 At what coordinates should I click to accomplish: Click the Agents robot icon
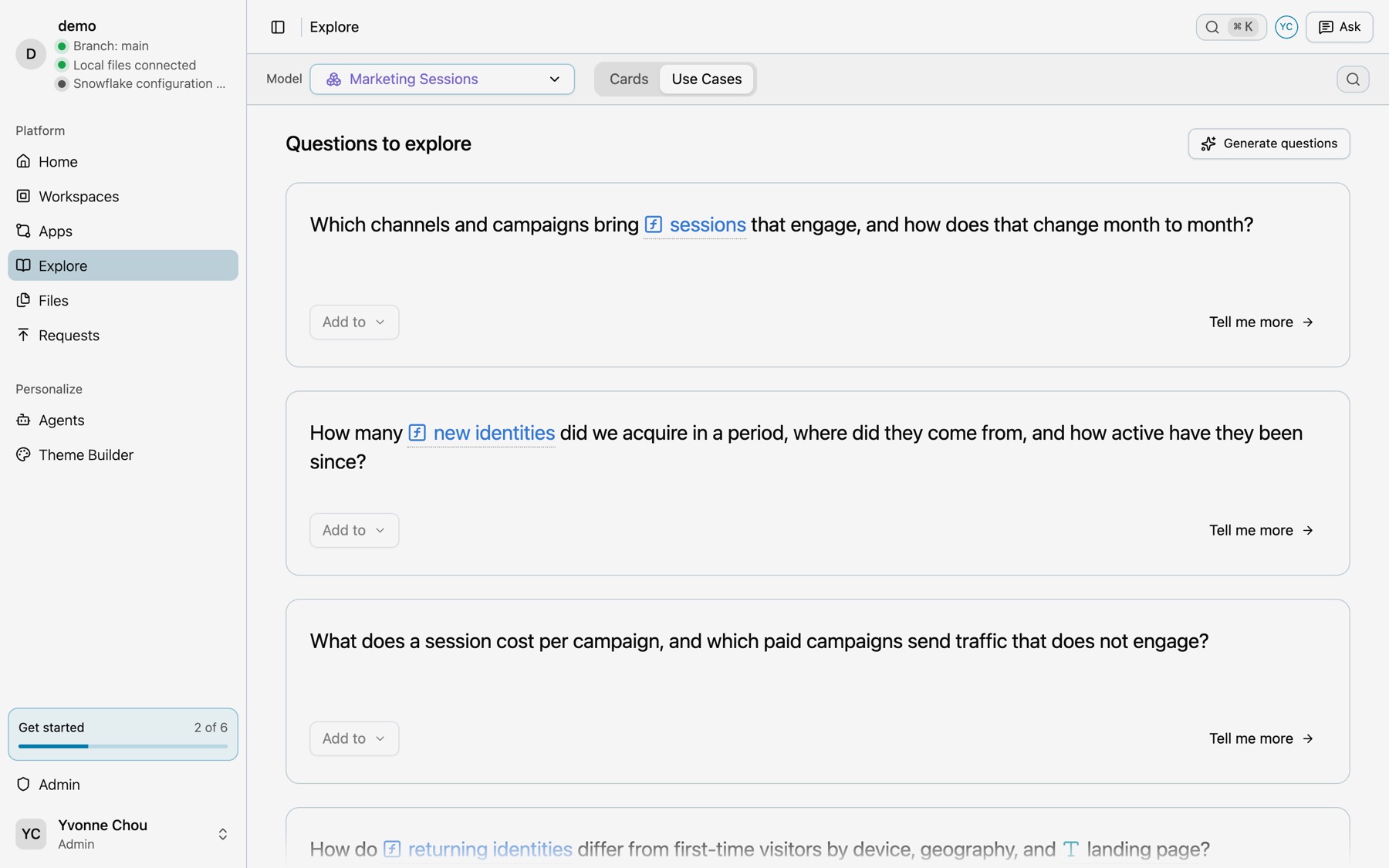click(x=23, y=420)
